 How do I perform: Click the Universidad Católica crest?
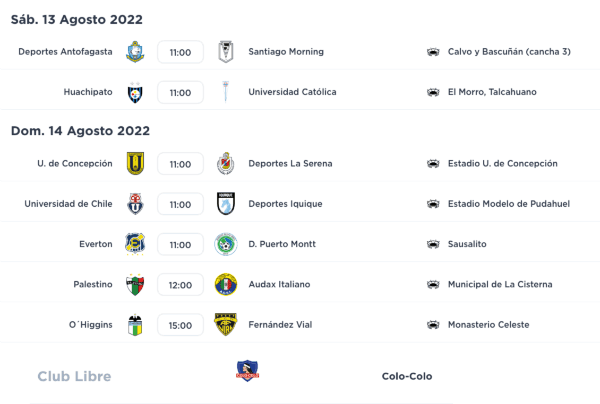pyautogui.click(x=225, y=92)
